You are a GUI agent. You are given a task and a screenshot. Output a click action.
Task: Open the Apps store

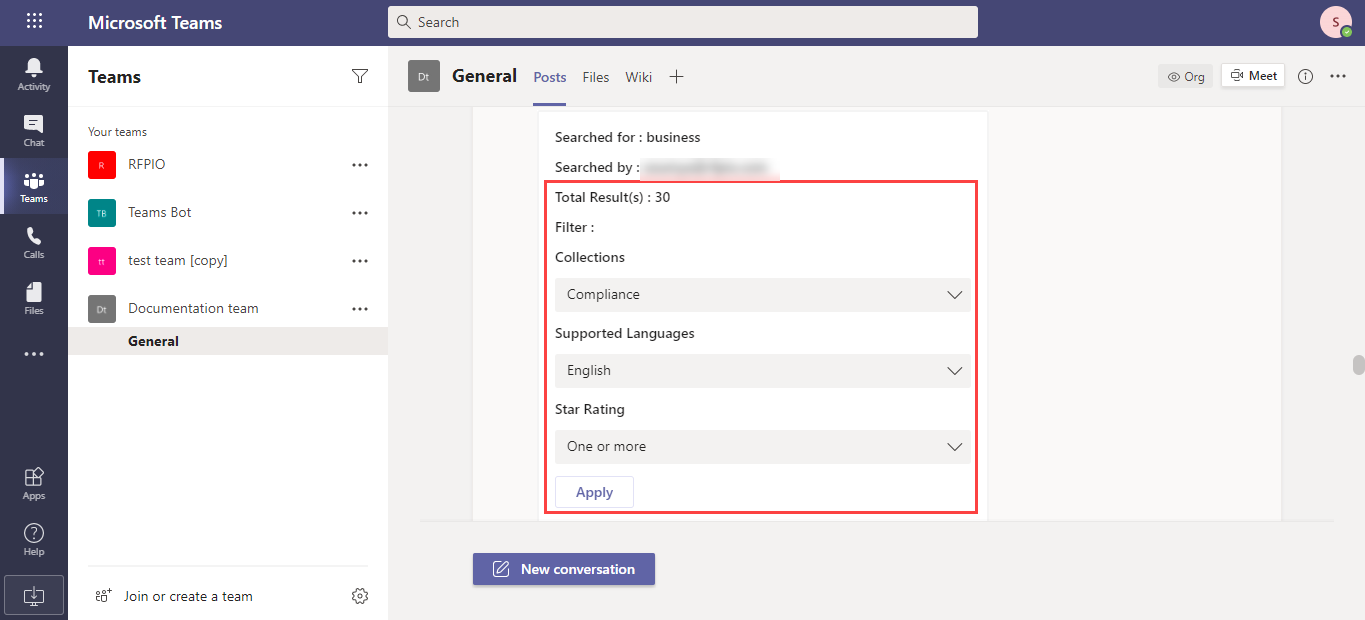point(34,482)
